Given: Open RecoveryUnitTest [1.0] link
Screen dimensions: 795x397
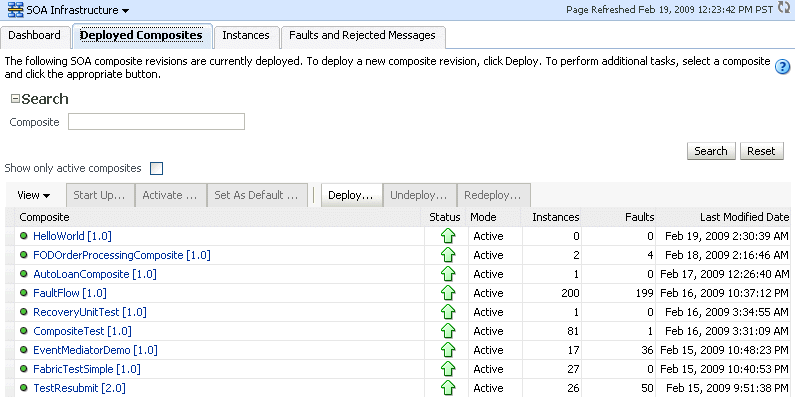Looking at the screenshot, I should point(90,312).
